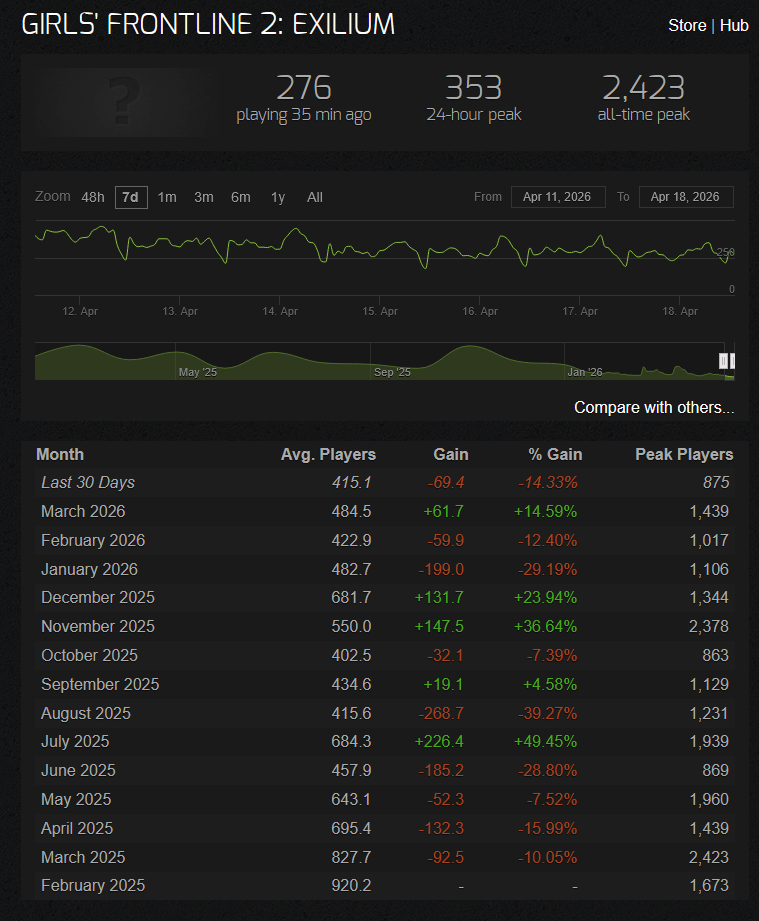
Task: Click the October 2025 row label
Action: pos(89,655)
